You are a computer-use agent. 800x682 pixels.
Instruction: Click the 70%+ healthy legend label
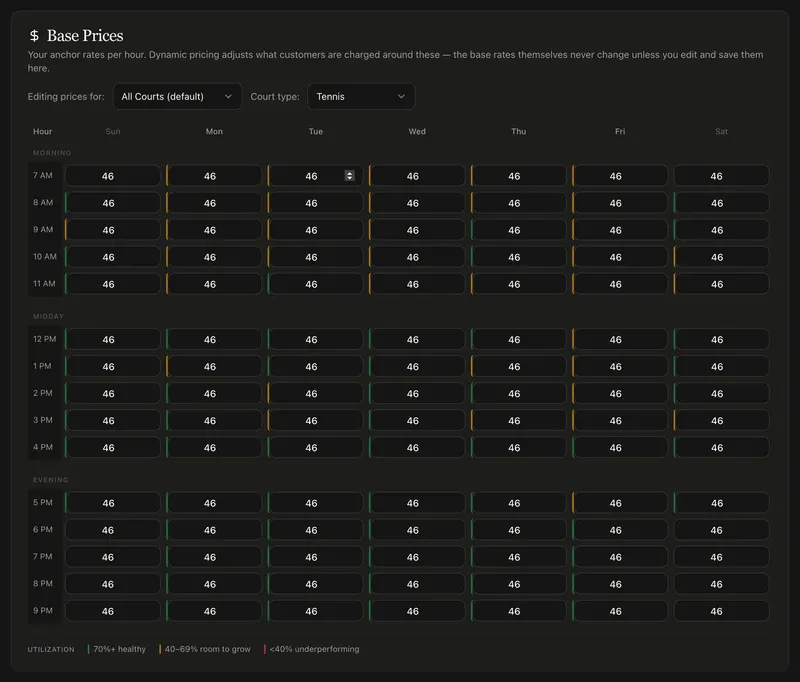coord(119,649)
